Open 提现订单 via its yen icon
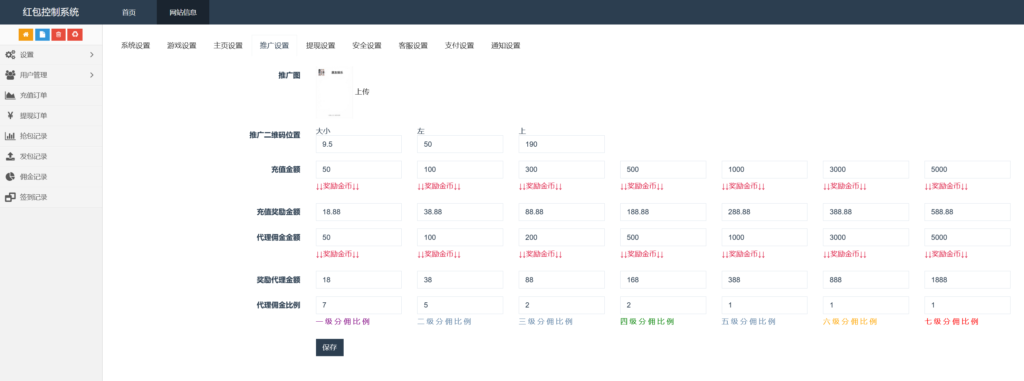1024x381 pixels. 10,116
